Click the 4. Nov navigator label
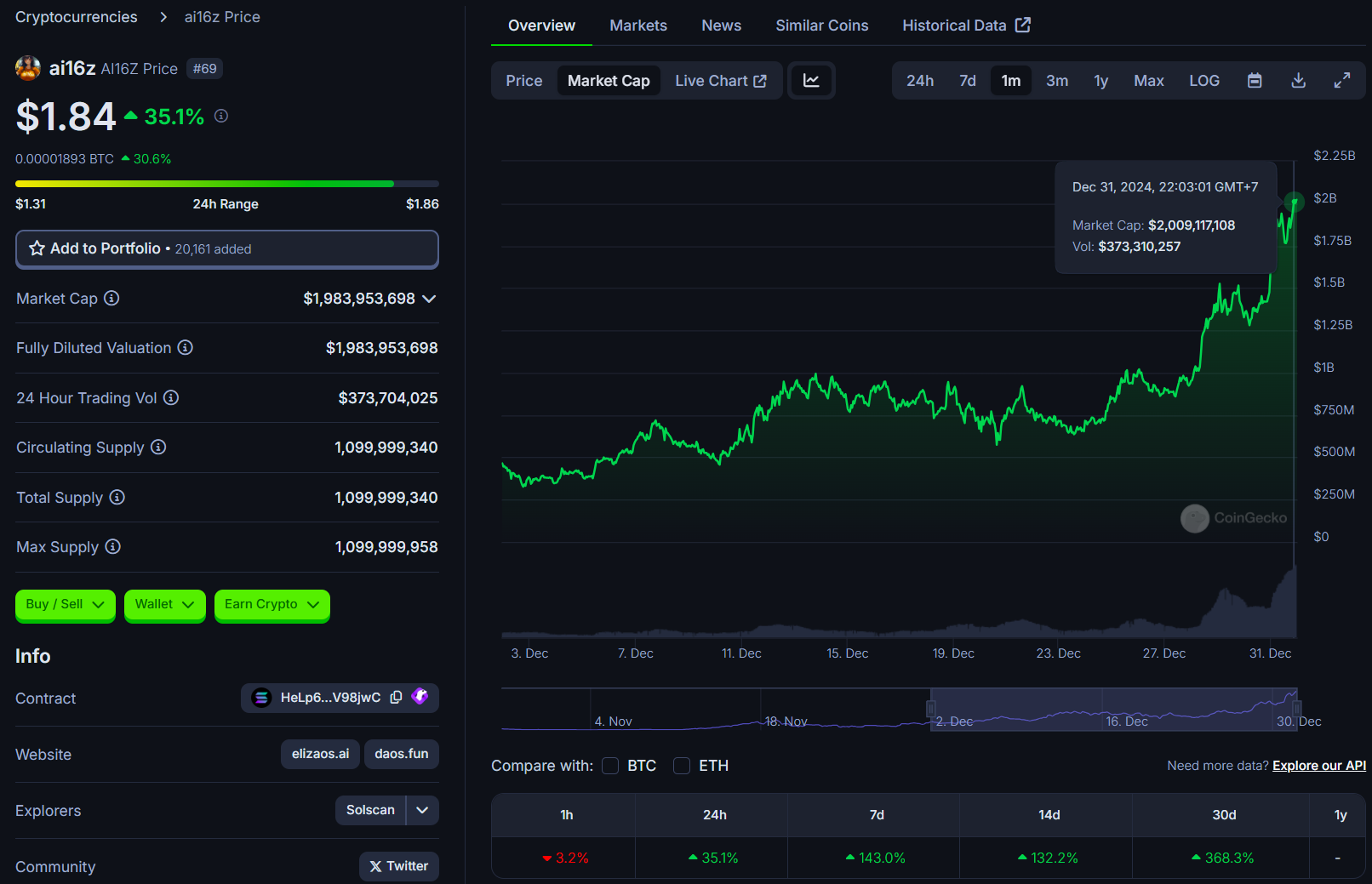Viewport: 1372px width, 884px height. click(x=614, y=721)
